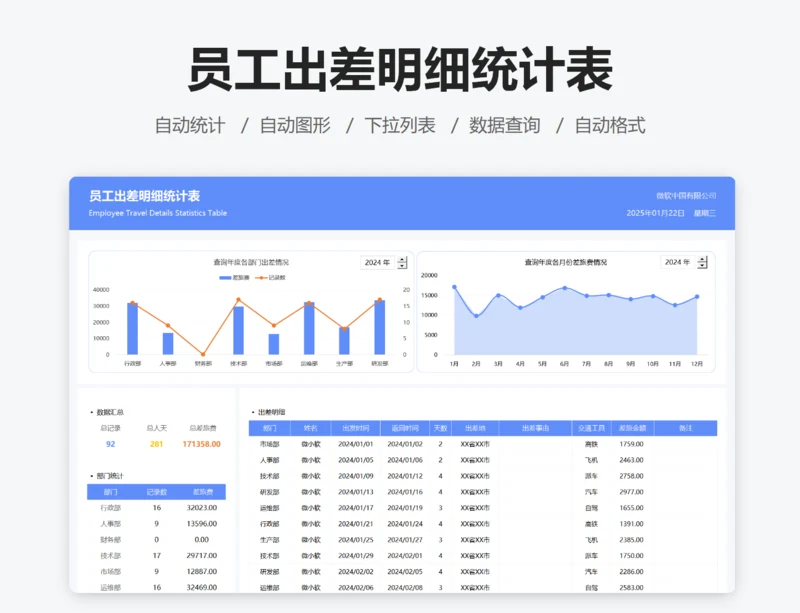Click the 1月 data point on right area chart
Image resolution: width=800 pixels, height=613 pixels.
pos(456,286)
